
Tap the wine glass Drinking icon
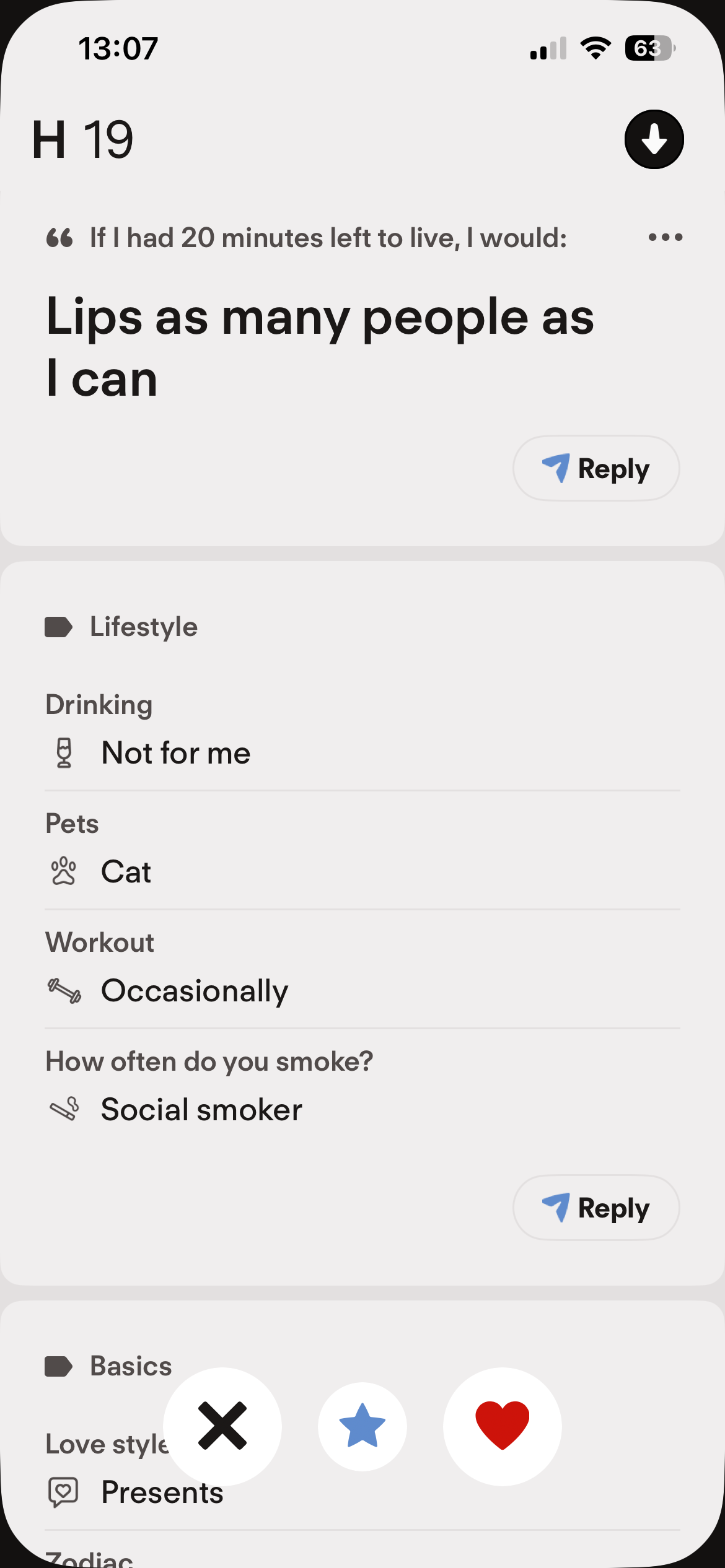pos(64,753)
